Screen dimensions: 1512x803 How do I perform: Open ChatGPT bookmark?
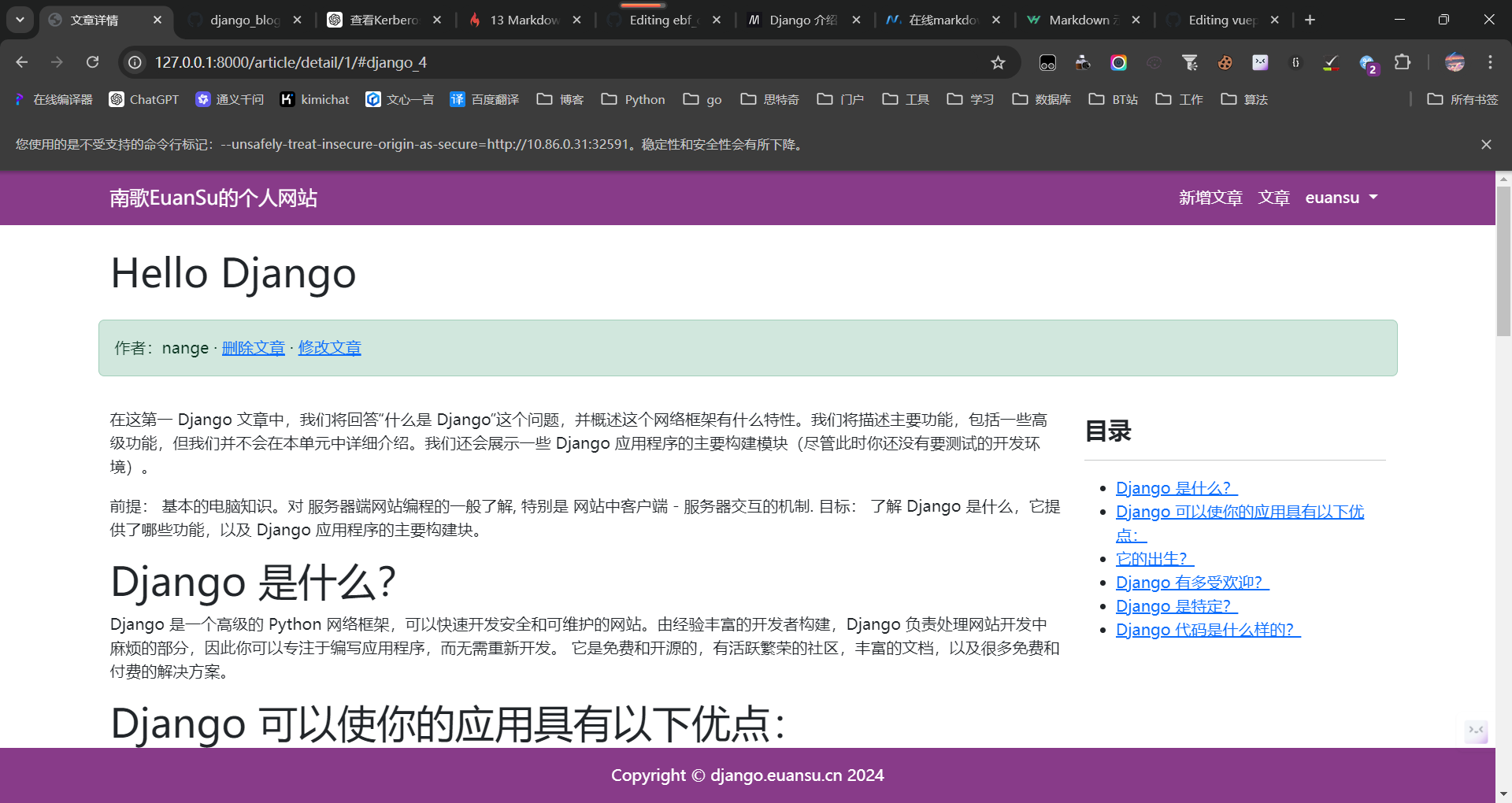[144, 99]
